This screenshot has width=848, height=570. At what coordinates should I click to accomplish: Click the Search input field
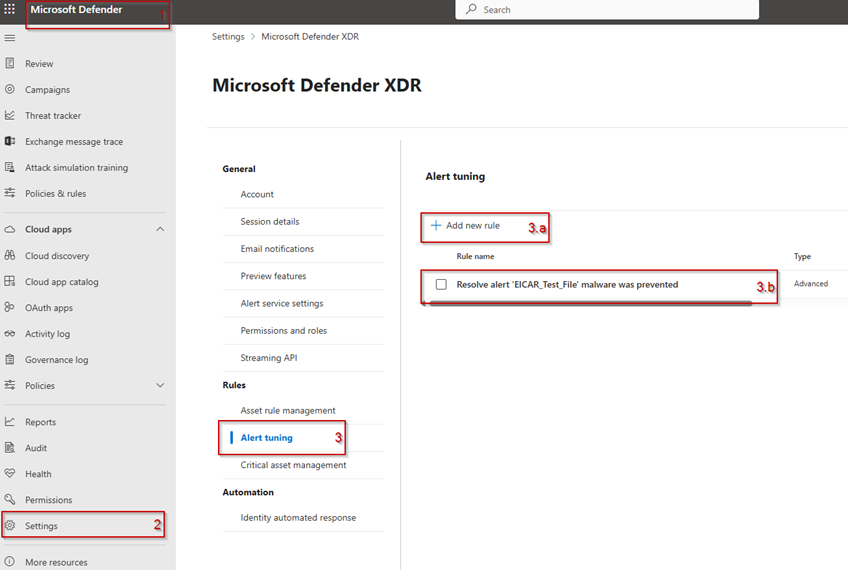tap(607, 9)
